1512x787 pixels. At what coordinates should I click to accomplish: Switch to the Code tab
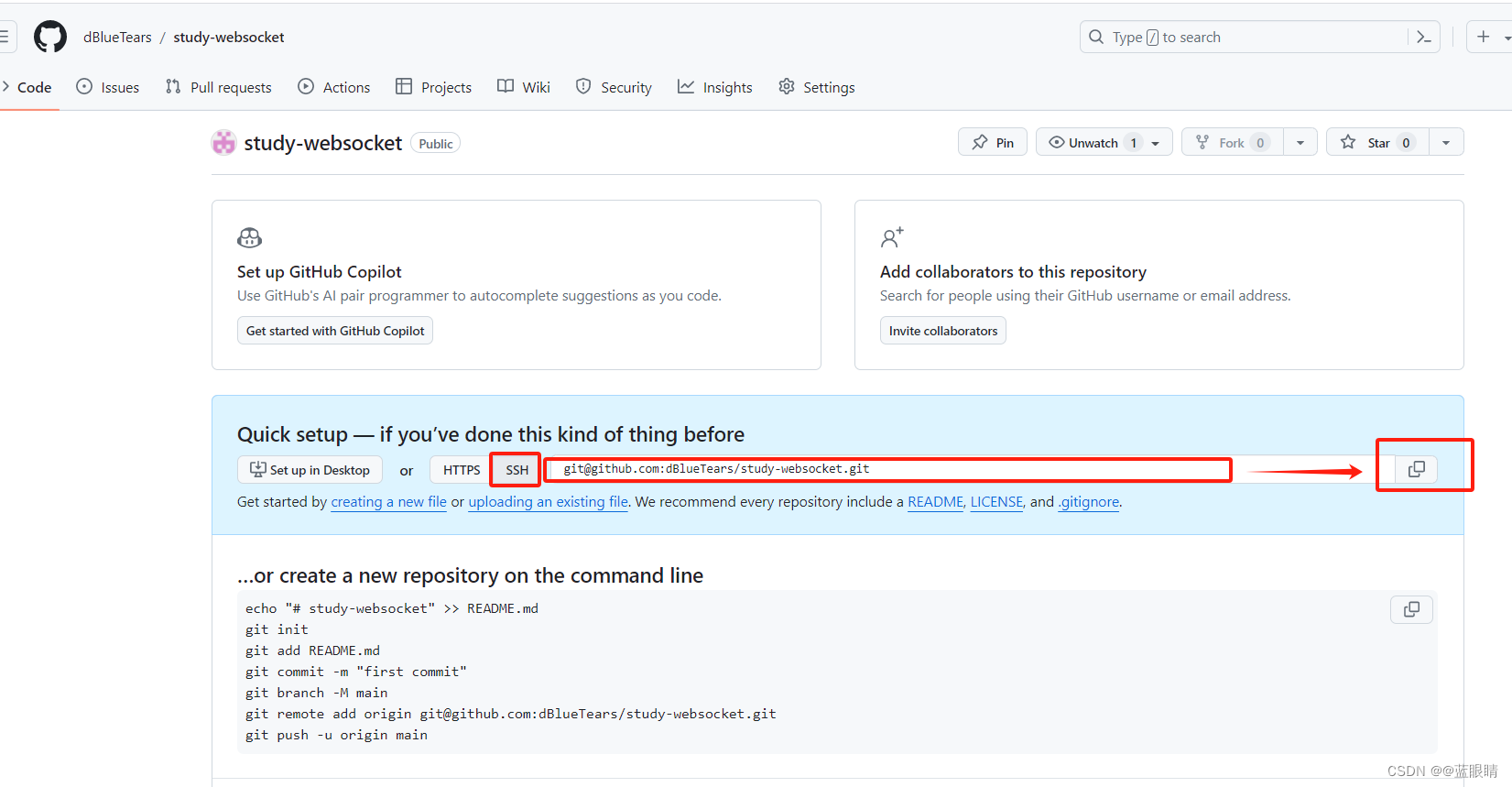click(27, 87)
